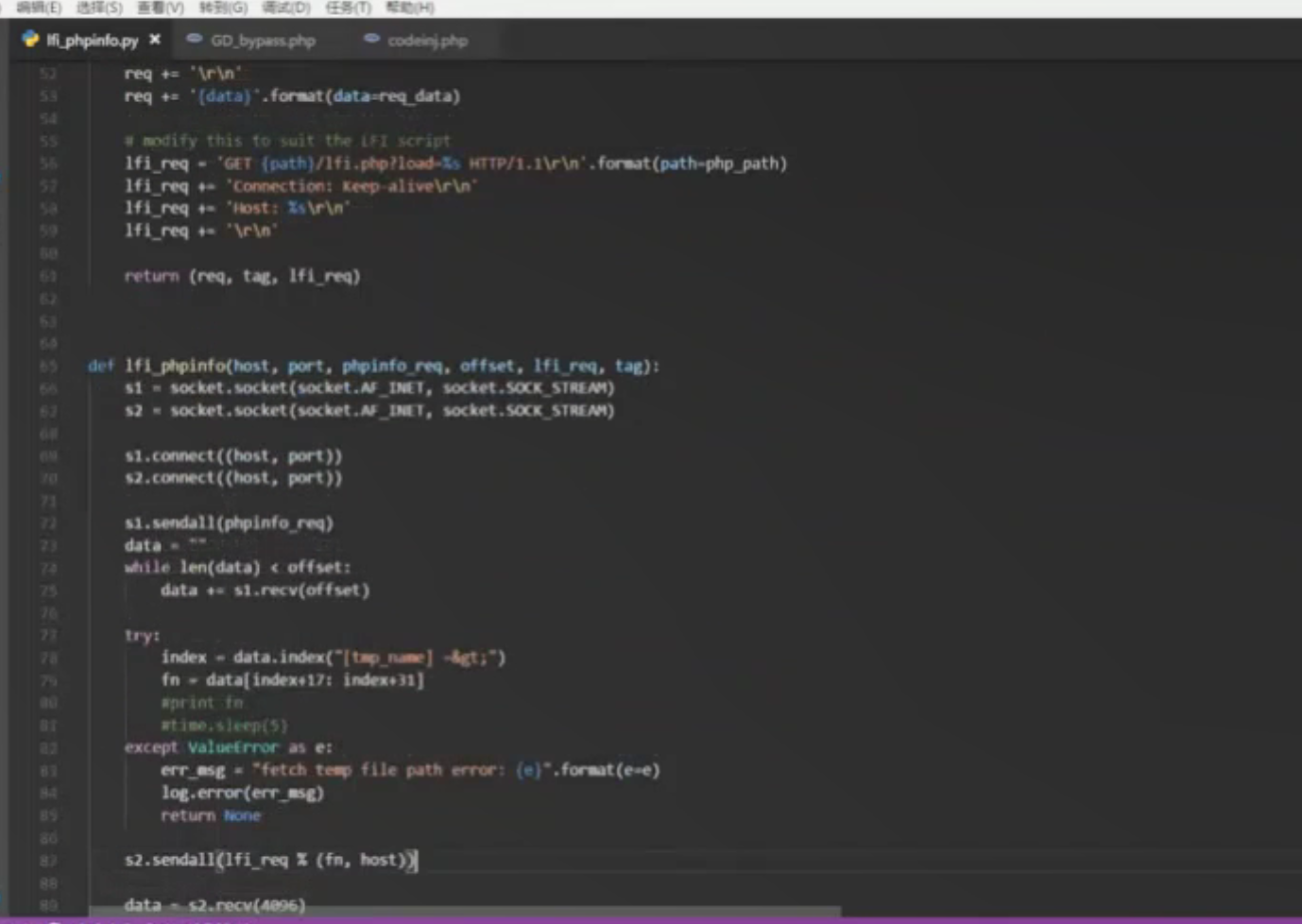Click the 'Host: %s\r\n' string line
Viewport: 1302px width, 924px height.
click(x=237, y=208)
